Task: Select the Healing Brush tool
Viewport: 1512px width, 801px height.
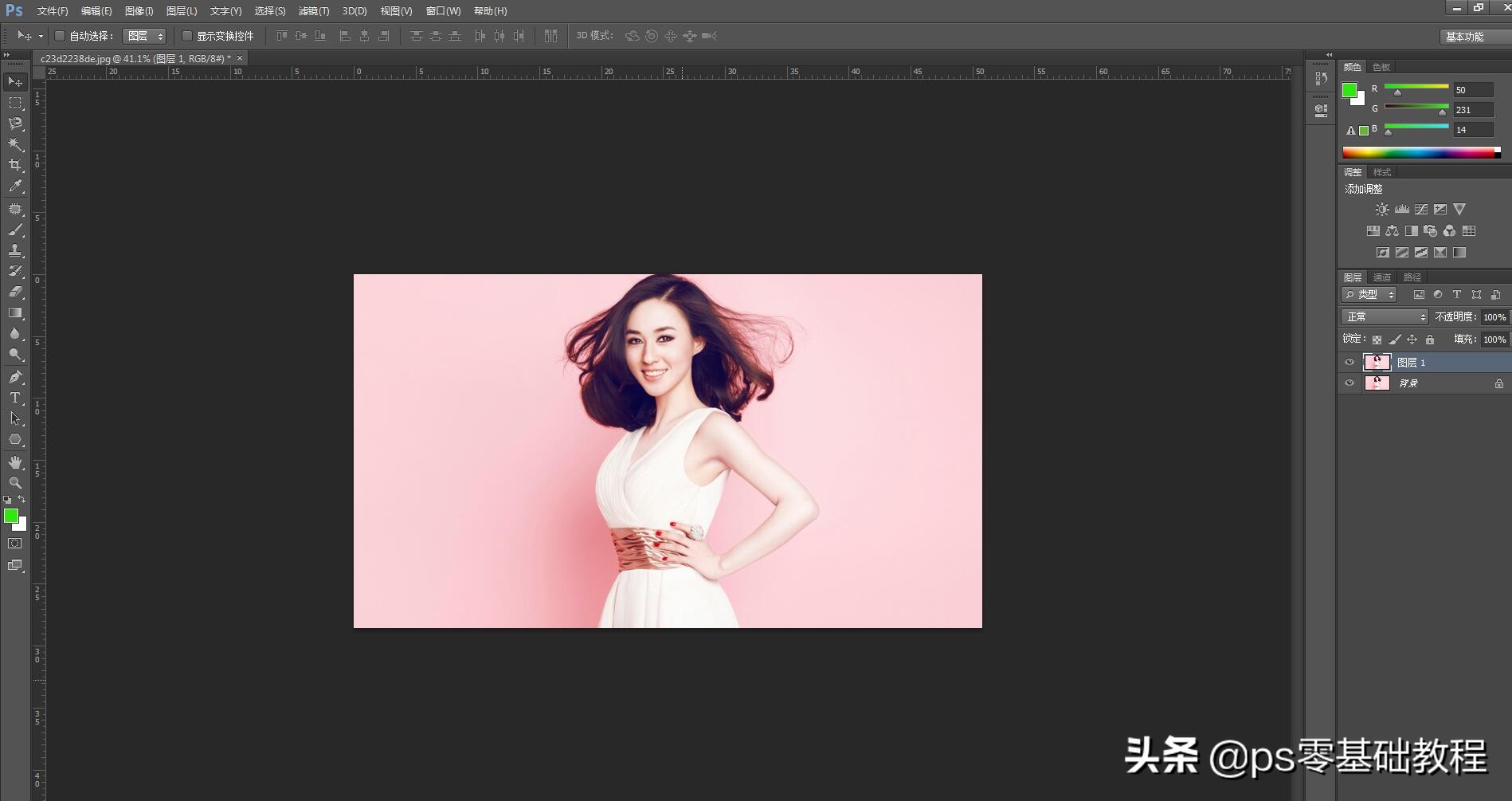Action: tap(15, 209)
